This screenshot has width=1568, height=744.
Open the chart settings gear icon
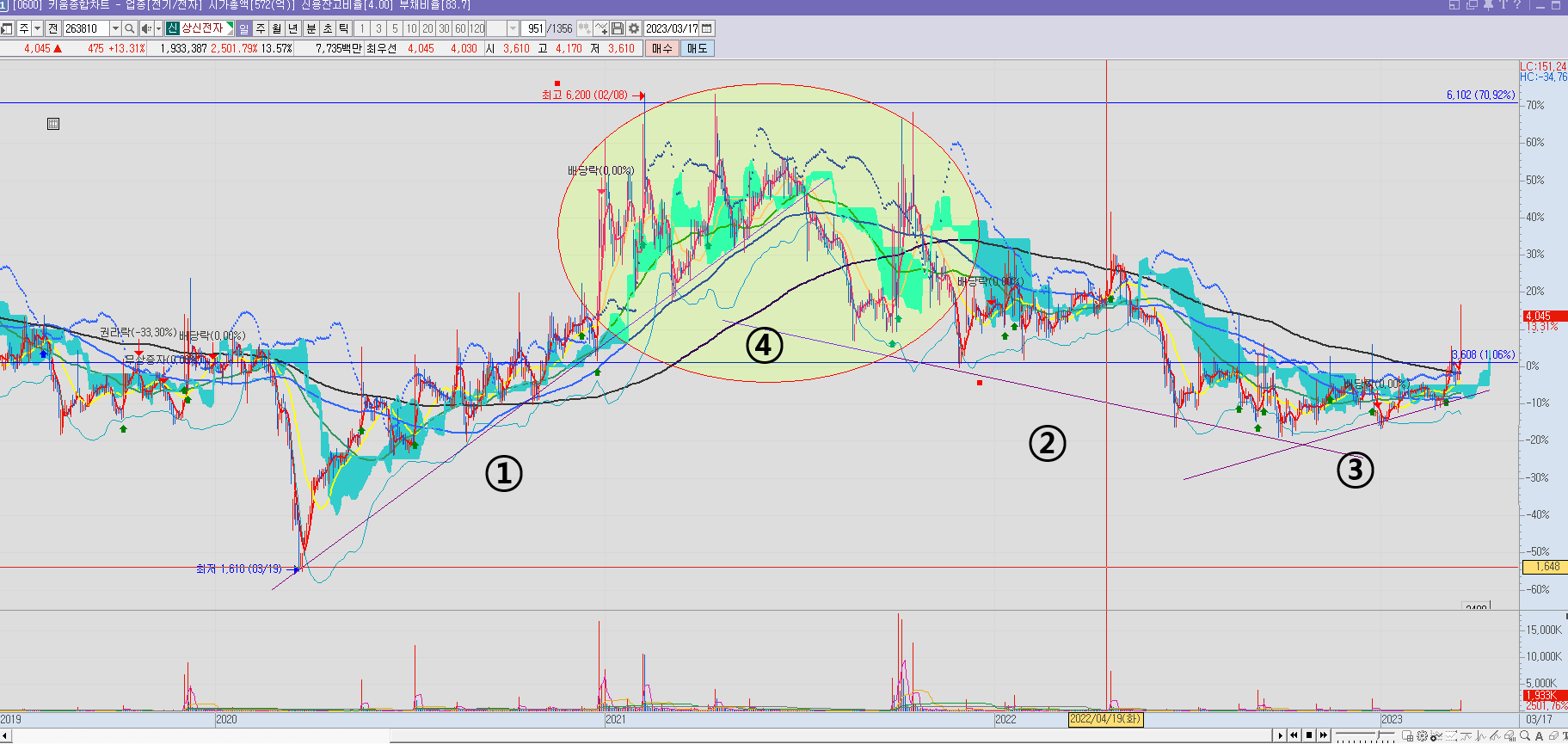634,28
